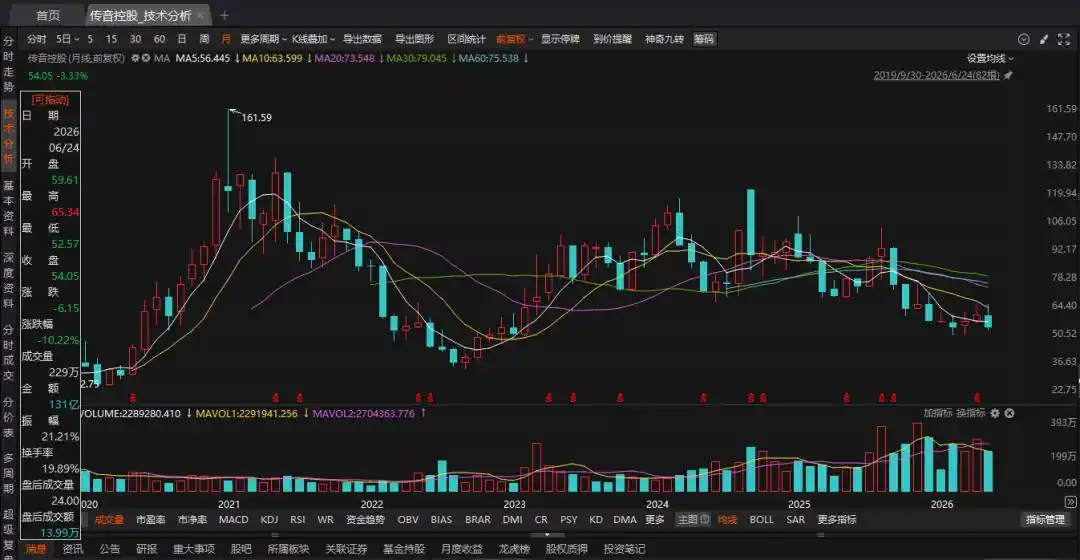This screenshot has width=1080, height=560.
Task: Select the drawing pen tool icon
Action: click(1043, 39)
